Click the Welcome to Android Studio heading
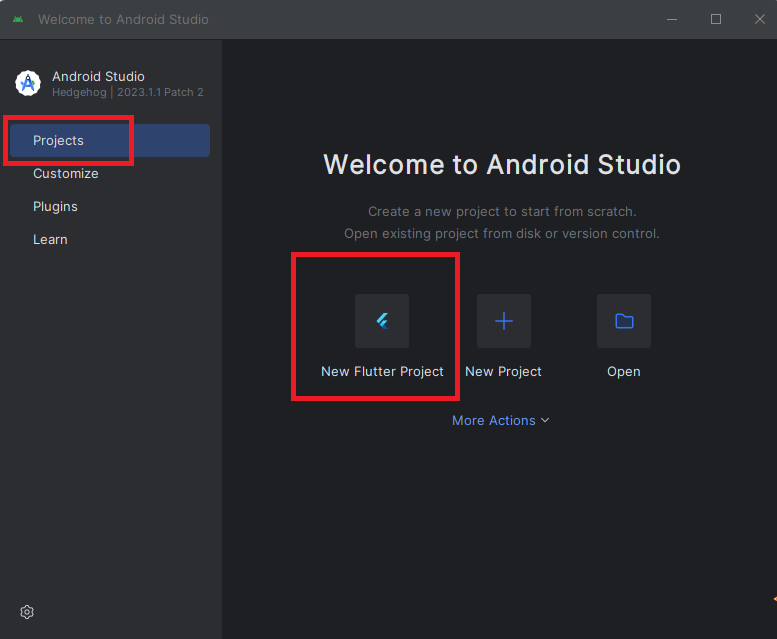Image resolution: width=777 pixels, height=639 pixels. (x=502, y=164)
